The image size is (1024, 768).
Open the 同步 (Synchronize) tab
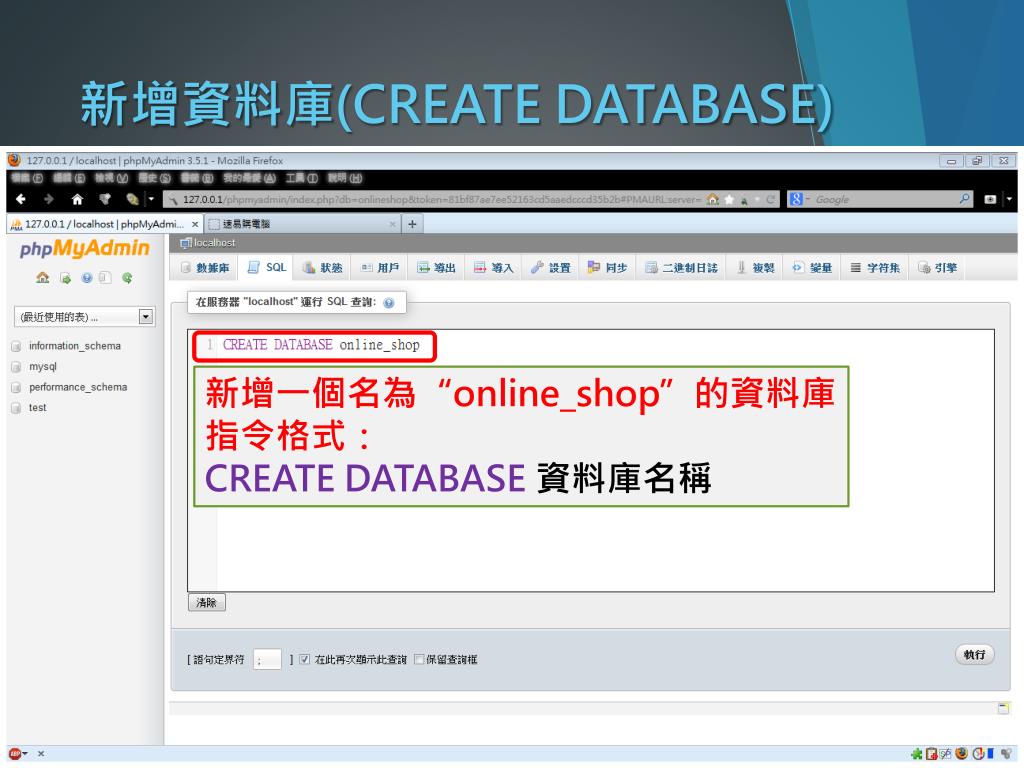(x=607, y=268)
